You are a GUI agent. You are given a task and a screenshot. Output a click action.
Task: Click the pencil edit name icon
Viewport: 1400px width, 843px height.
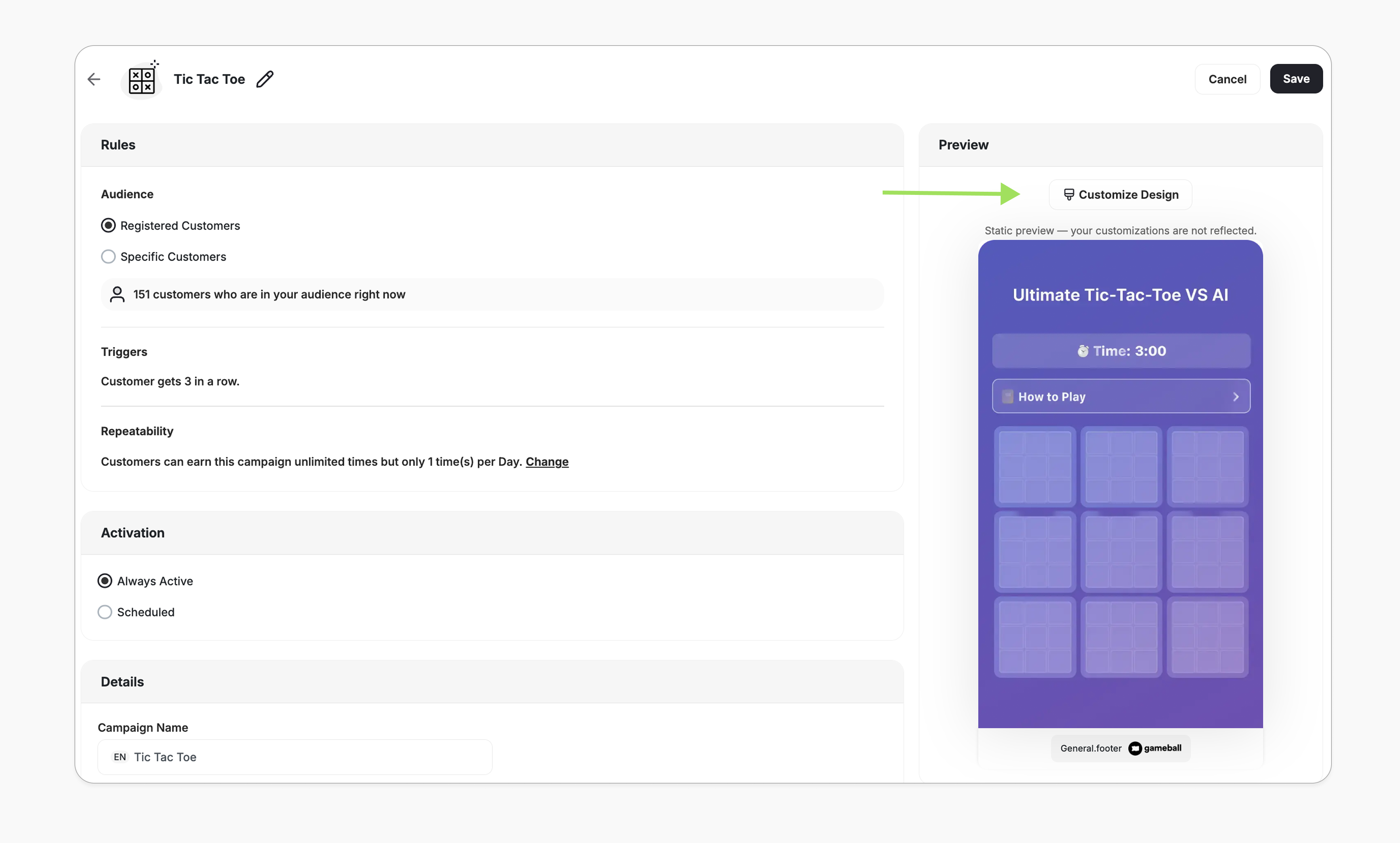(265, 79)
